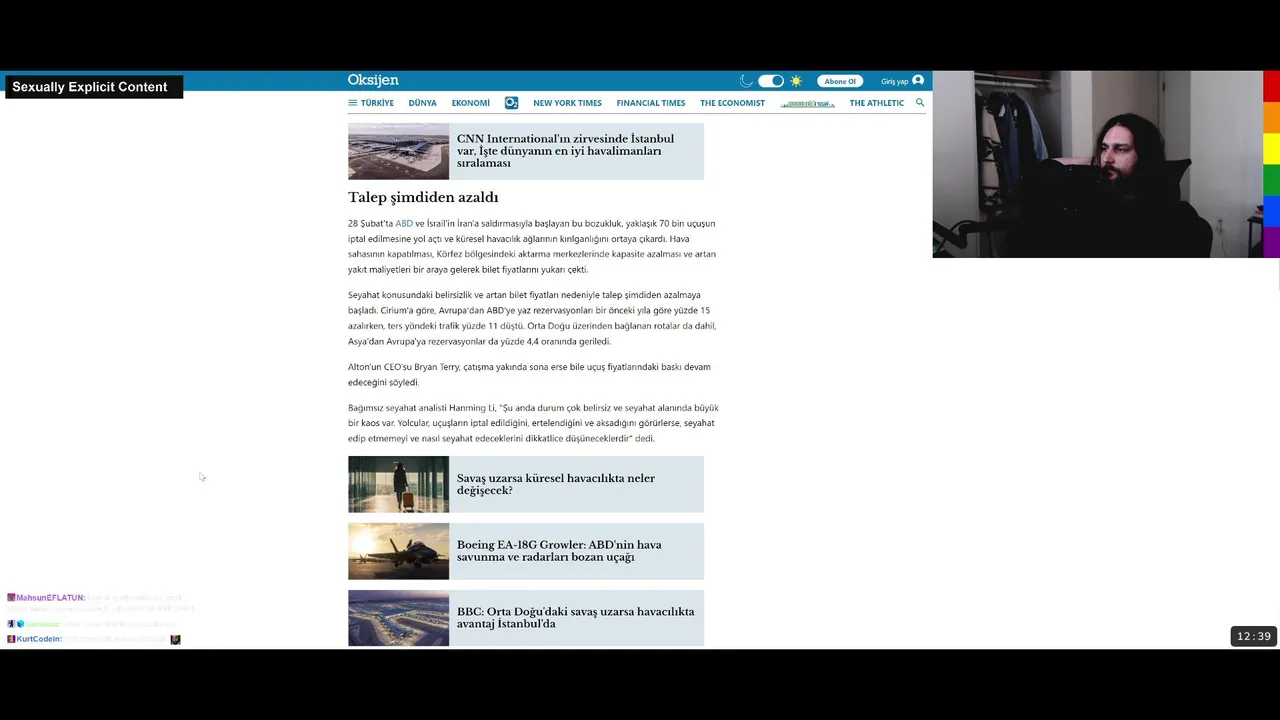
Task: Click the fighter jet thumbnail
Action: click(398, 551)
